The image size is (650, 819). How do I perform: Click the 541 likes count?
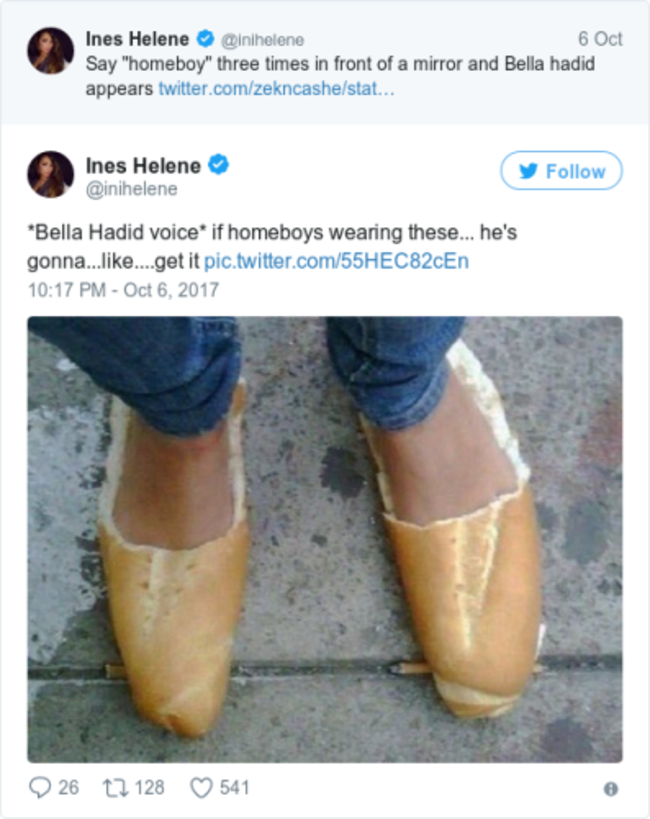coord(234,788)
